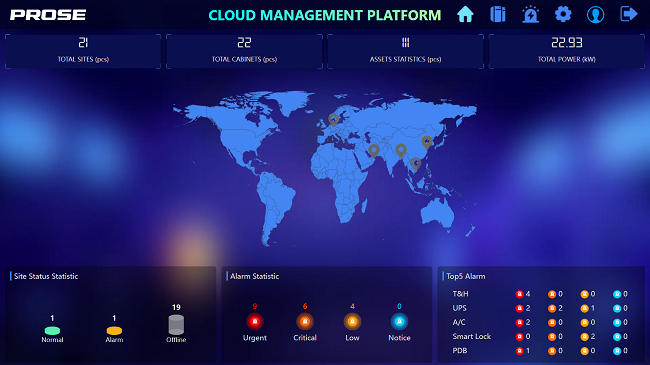The width and height of the screenshot is (650, 365).
Task: Click the 22.93 total power value
Action: click(x=567, y=42)
